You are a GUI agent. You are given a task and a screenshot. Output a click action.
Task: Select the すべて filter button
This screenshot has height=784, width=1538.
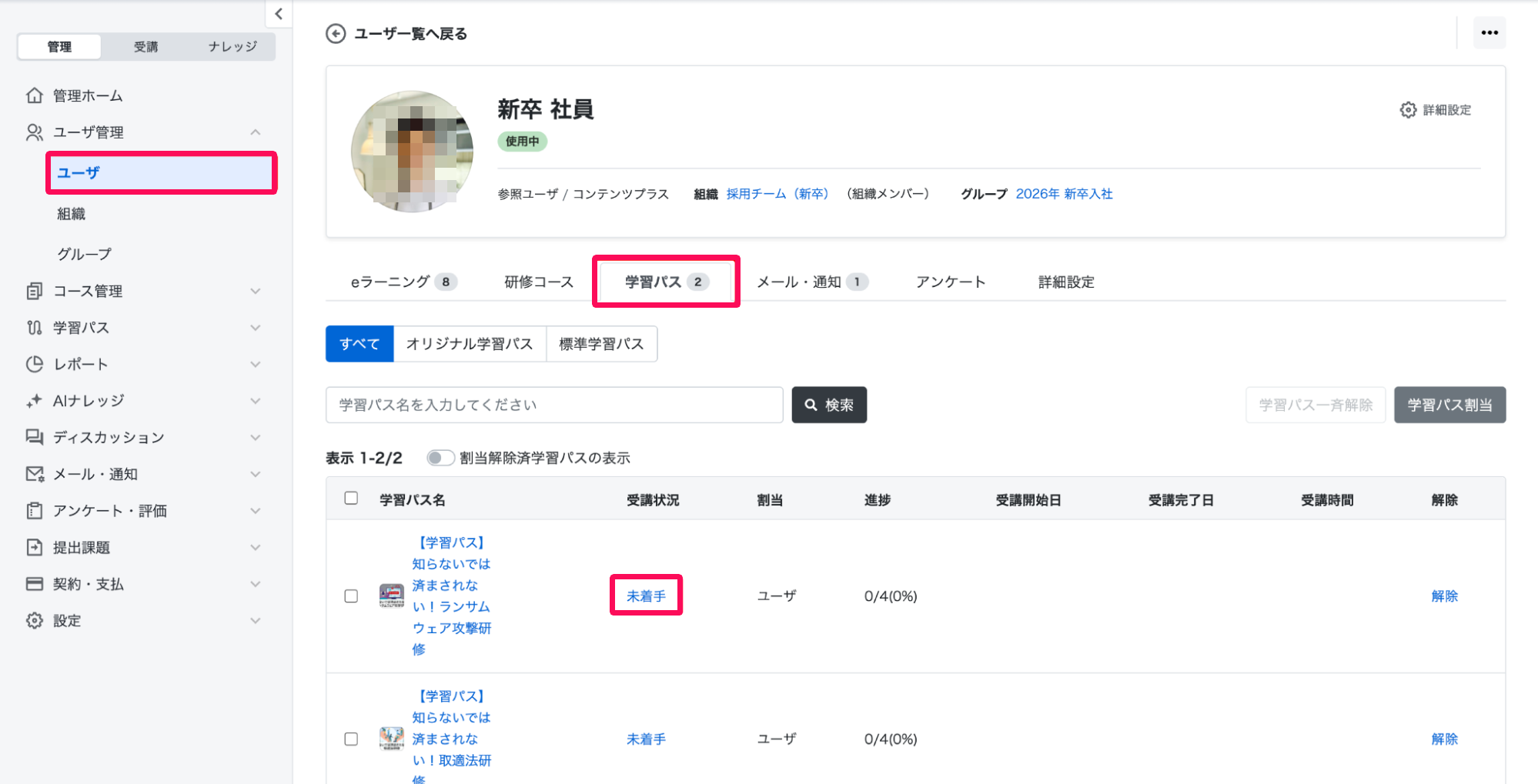359,343
